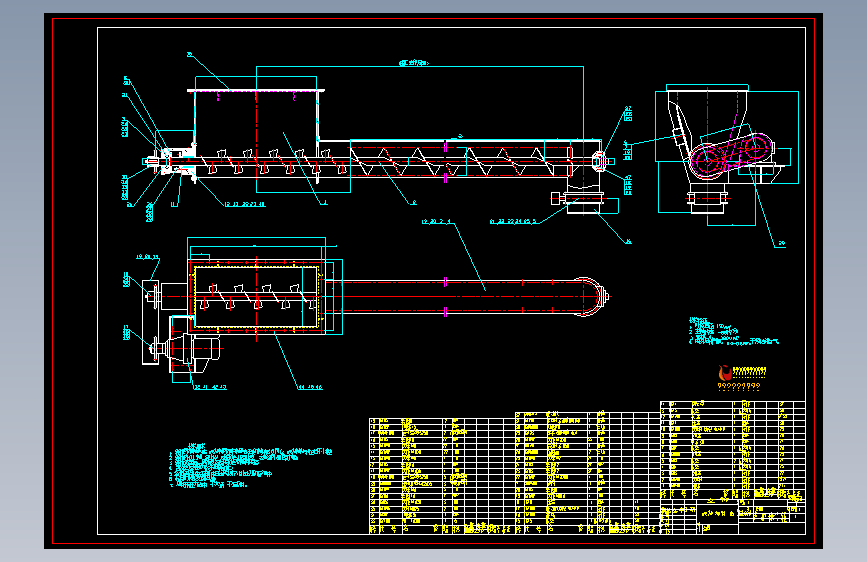Click the hopper top cover plate in the side view
The height and width of the screenshot is (562, 867).
[256, 90]
